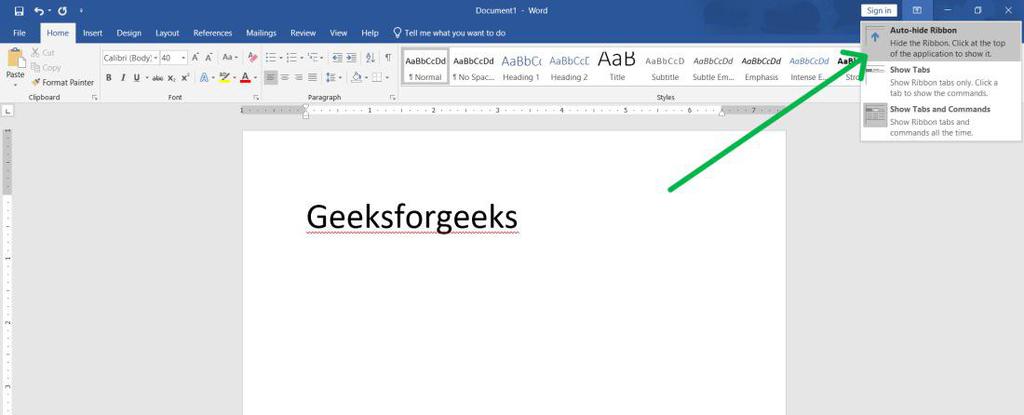Click the Shading paint bucket icon
Viewport: 1024px width, 415px height.
pyautogui.click(x=357, y=78)
